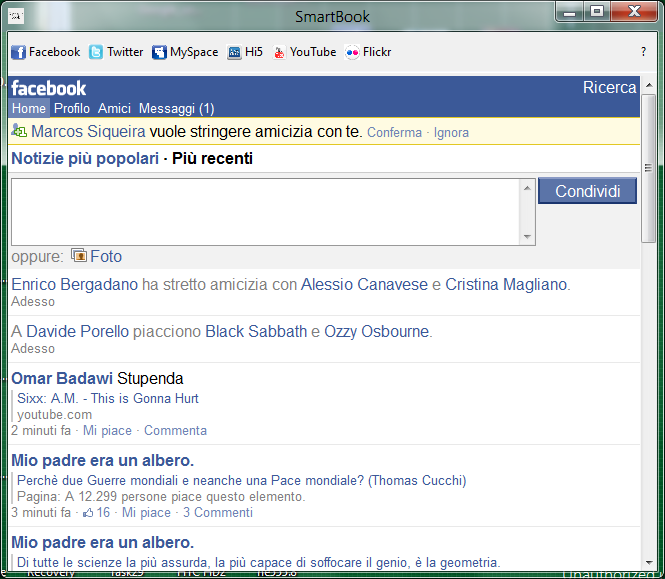Click the thumbs-up icon with 16 likes

(x=88, y=513)
